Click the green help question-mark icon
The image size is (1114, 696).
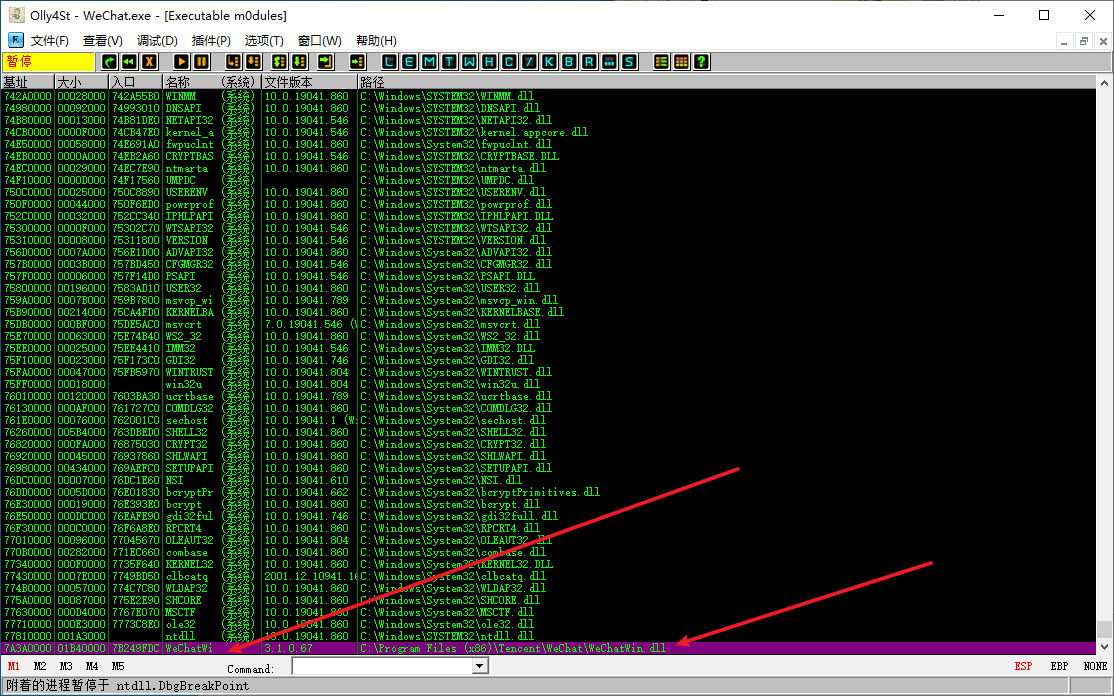(x=701, y=62)
